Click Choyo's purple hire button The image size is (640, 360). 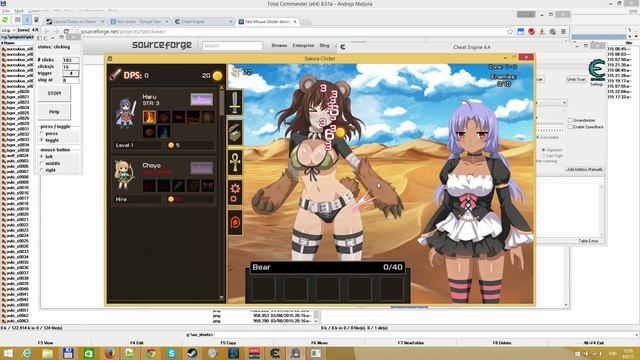[202, 168]
